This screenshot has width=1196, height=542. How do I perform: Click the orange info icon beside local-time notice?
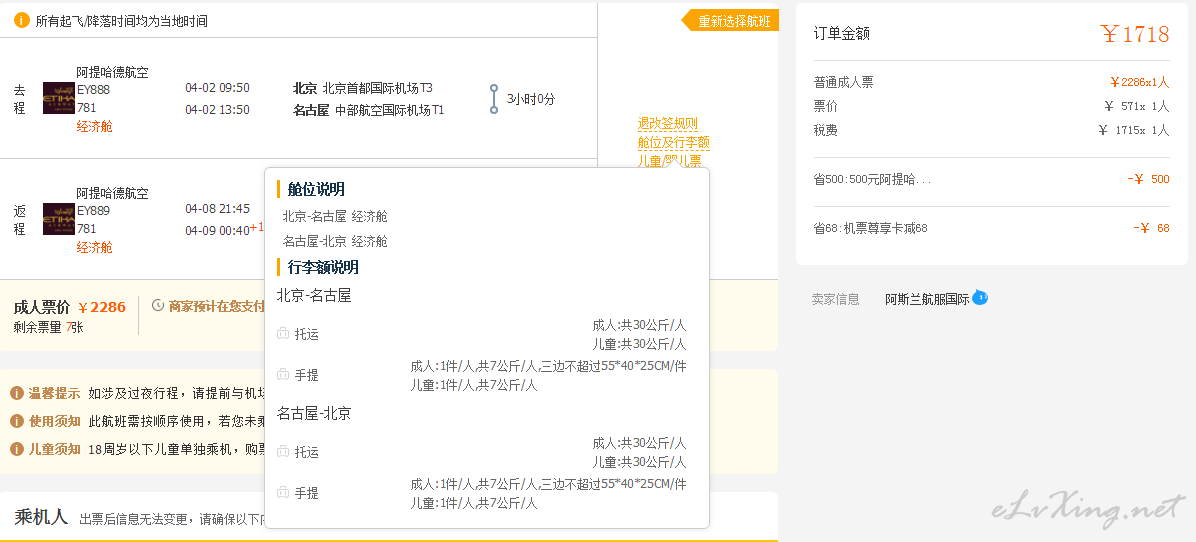click(22, 21)
